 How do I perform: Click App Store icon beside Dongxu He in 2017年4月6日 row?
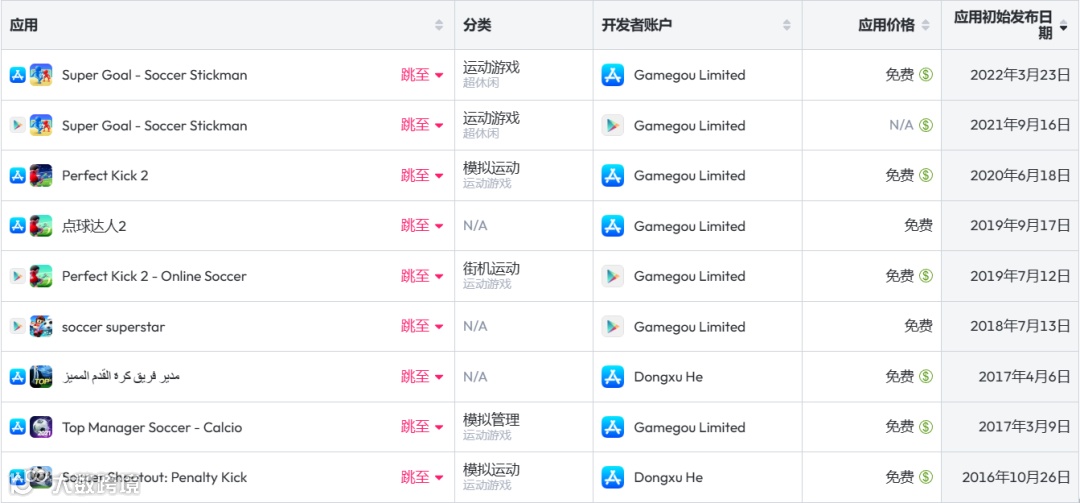(612, 377)
